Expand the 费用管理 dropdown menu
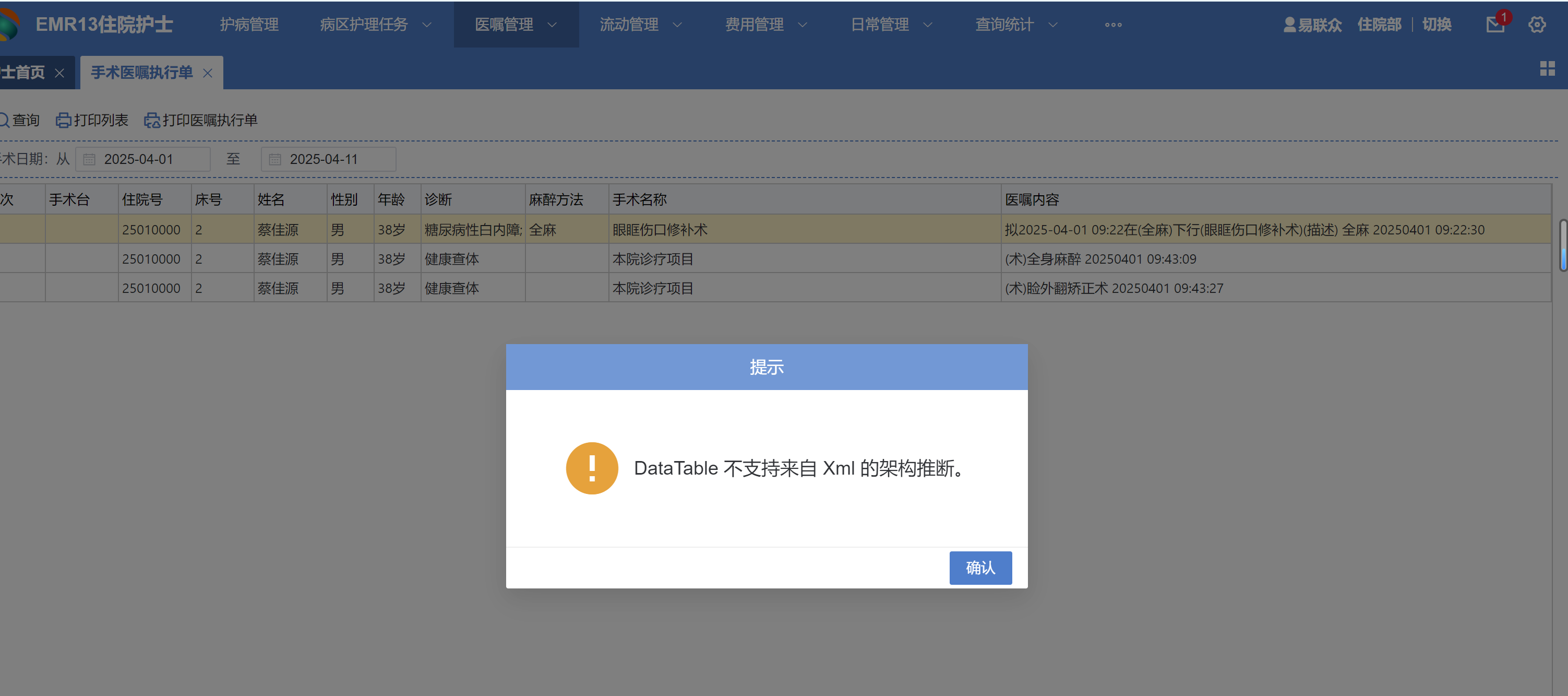Image resolution: width=1568 pixels, height=696 pixels. coord(766,25)
